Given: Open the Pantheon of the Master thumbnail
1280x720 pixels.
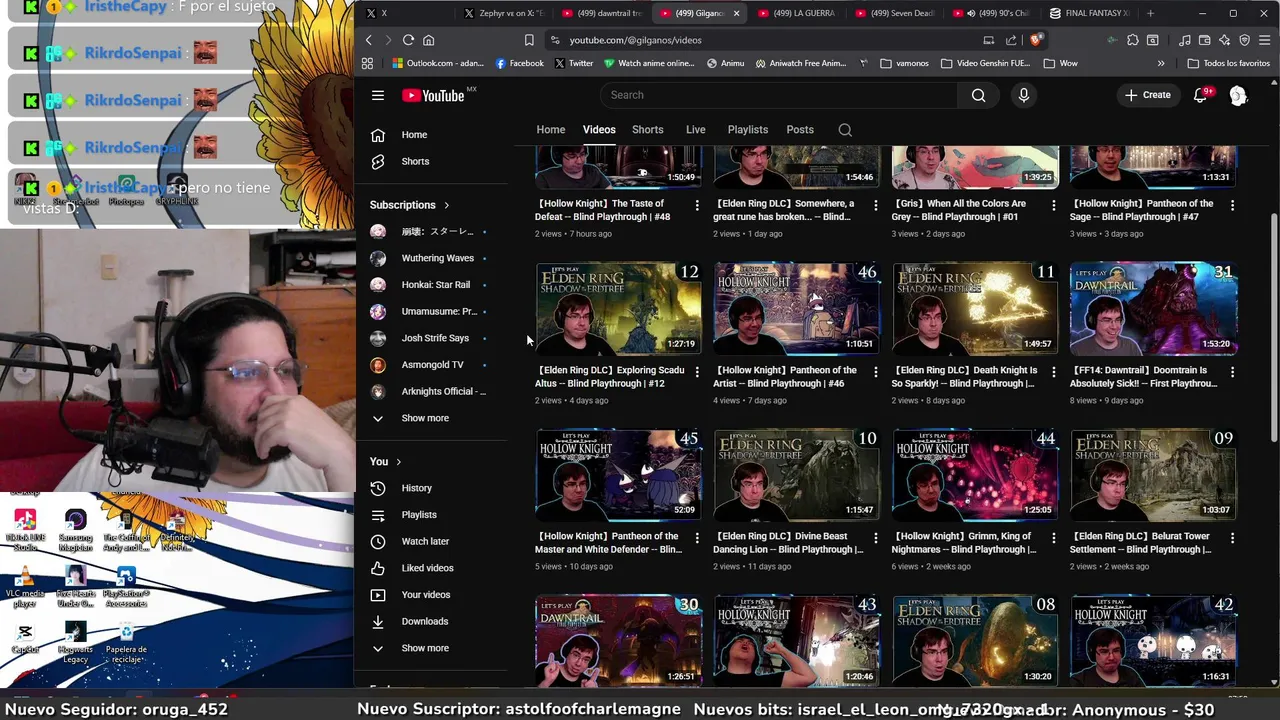Looking at the screenshot, I should (618, 476).
